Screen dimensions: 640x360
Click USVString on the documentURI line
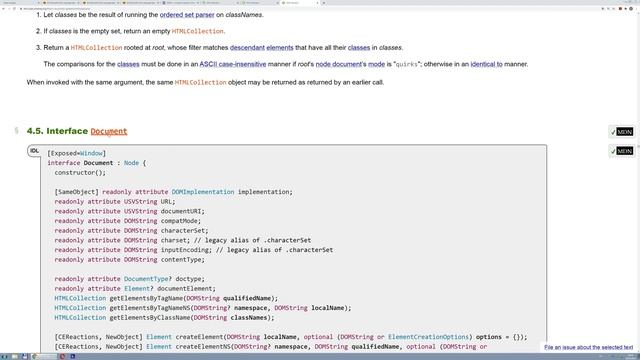coord(141,211)
